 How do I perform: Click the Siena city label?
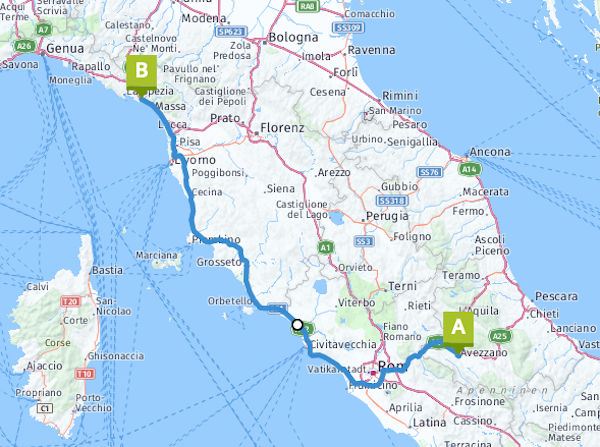tap(281, 189)
